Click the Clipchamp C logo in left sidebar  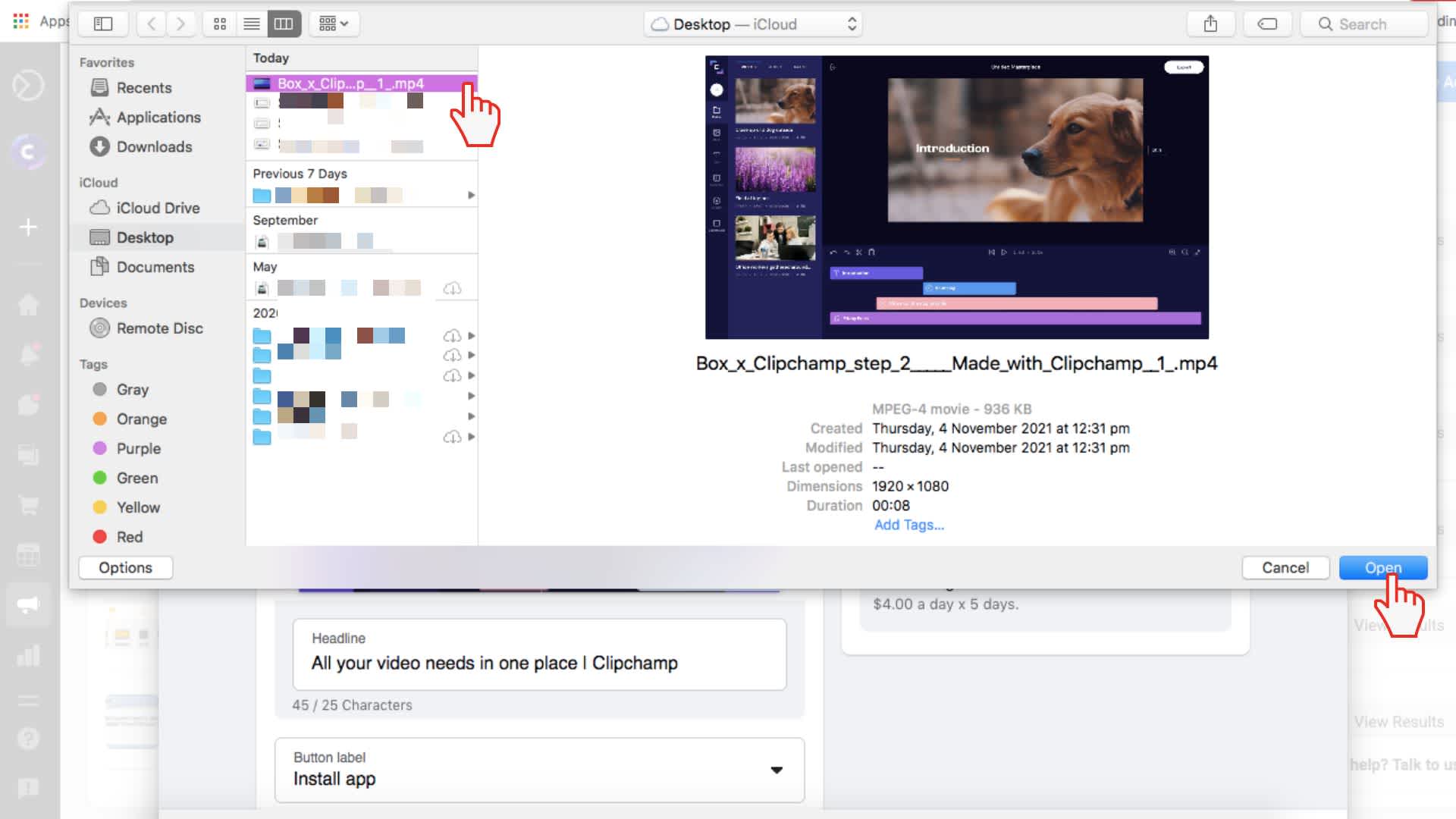tap(28, 152)
